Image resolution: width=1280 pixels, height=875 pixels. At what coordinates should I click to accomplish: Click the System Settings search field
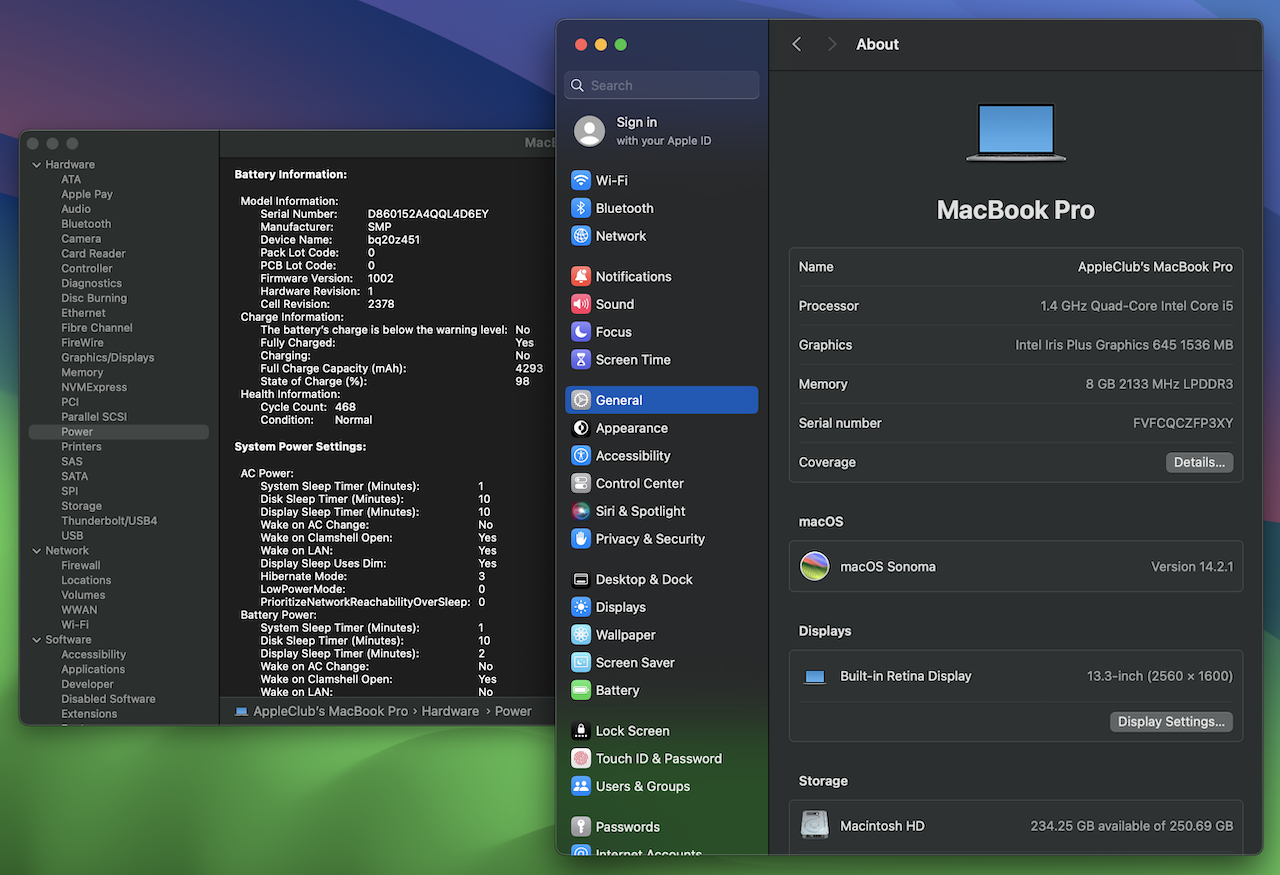coord(662,85)
